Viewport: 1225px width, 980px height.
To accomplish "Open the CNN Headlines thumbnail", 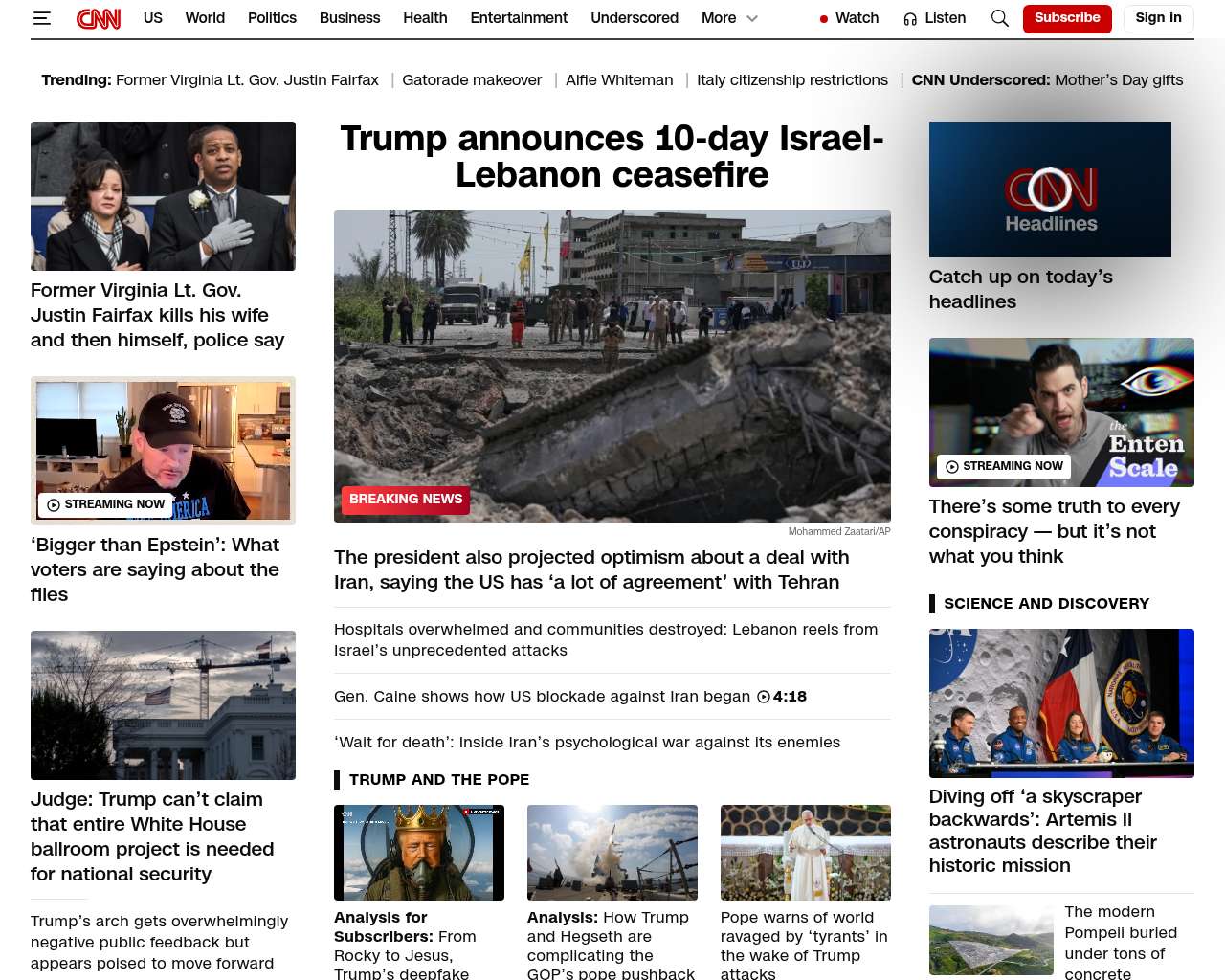I will (1050, 189).
